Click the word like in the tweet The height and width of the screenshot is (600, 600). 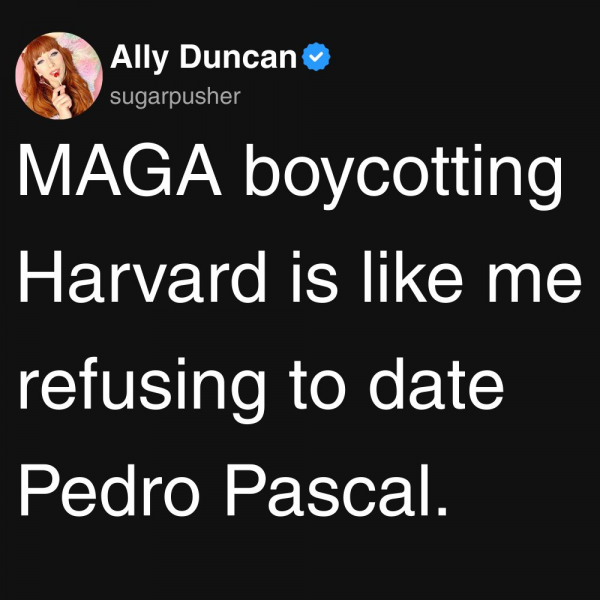pyautogui.click(x=412, y=277)
